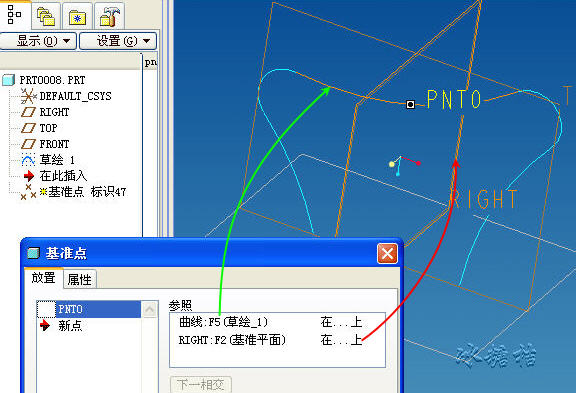Open the layers tab icon
576x393 pixels.
point(46,16)
